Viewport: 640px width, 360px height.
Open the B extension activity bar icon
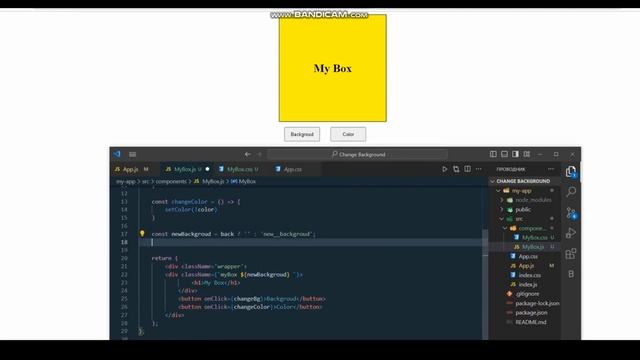coord(571,274)
